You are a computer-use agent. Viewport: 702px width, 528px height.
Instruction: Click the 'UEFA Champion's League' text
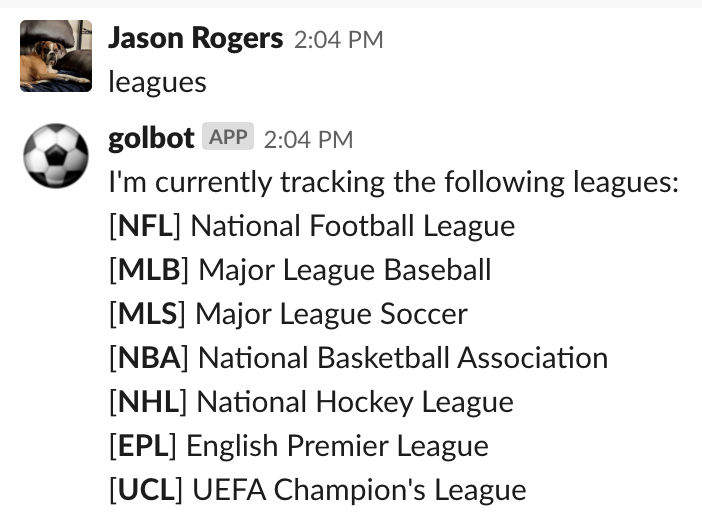pyautogui.click(x=359, y=490)
